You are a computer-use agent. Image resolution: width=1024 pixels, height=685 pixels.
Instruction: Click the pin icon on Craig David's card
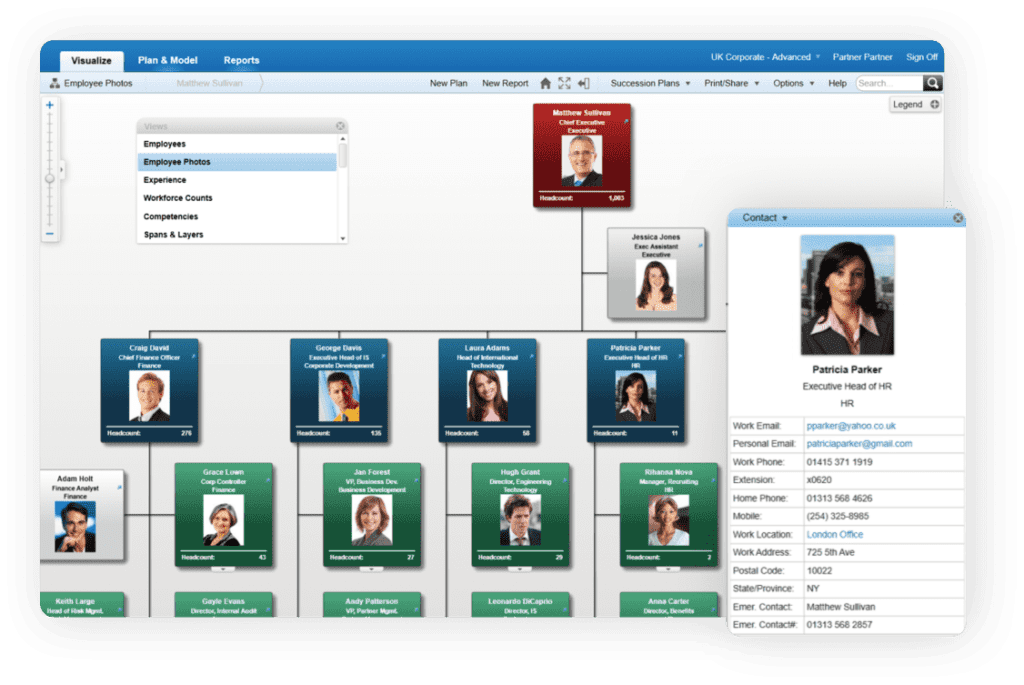click(193, 357)
